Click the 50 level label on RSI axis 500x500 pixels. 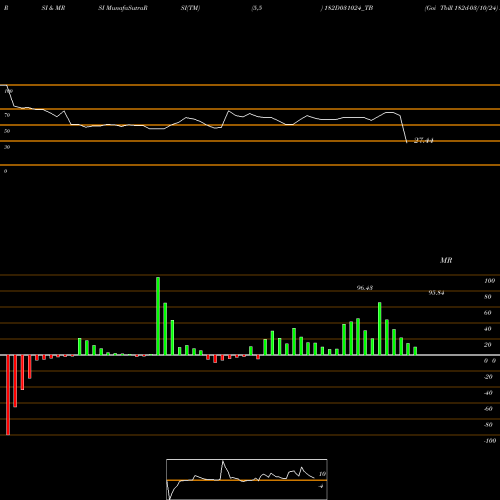(x=7, y=131)
